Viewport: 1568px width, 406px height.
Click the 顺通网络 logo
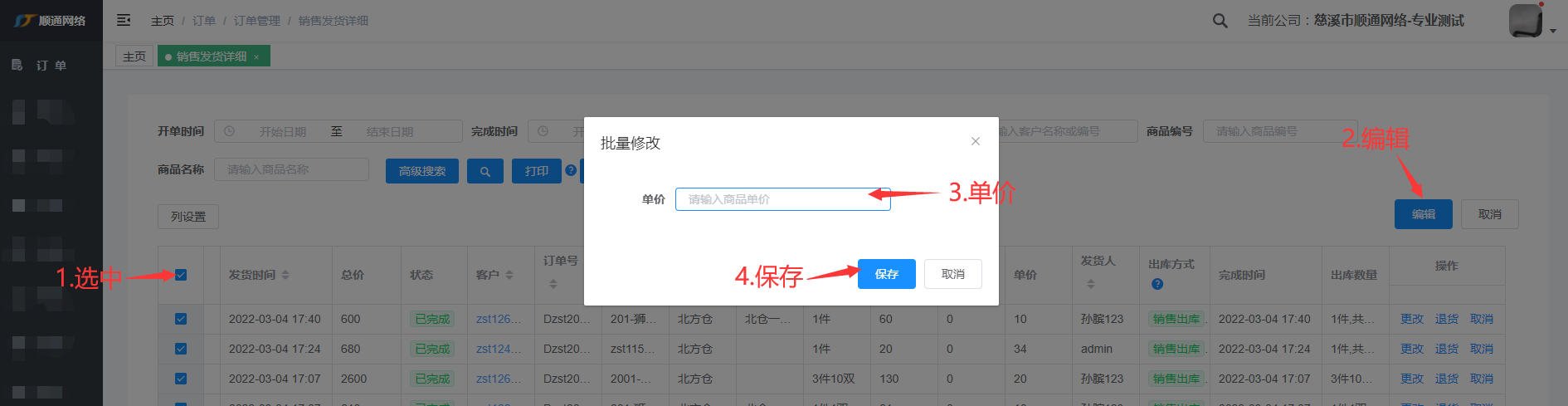51,21
